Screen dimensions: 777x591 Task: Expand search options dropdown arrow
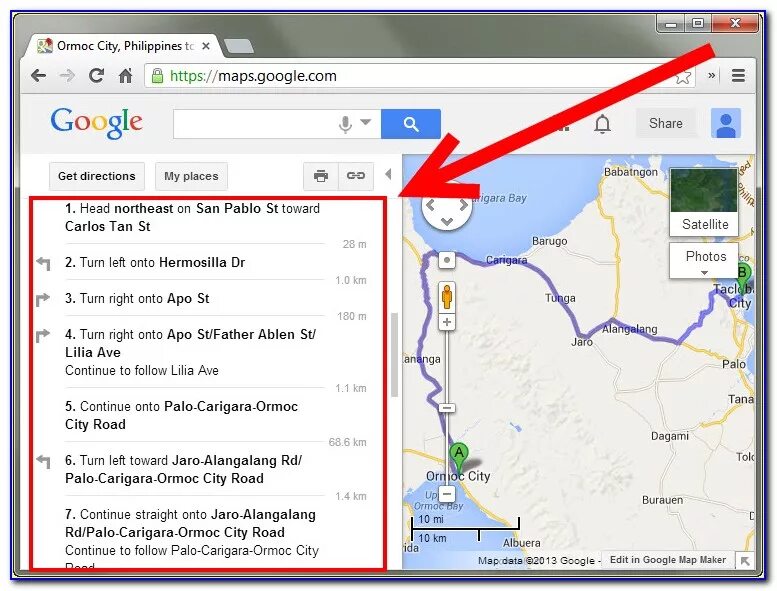tap(366, 122)
